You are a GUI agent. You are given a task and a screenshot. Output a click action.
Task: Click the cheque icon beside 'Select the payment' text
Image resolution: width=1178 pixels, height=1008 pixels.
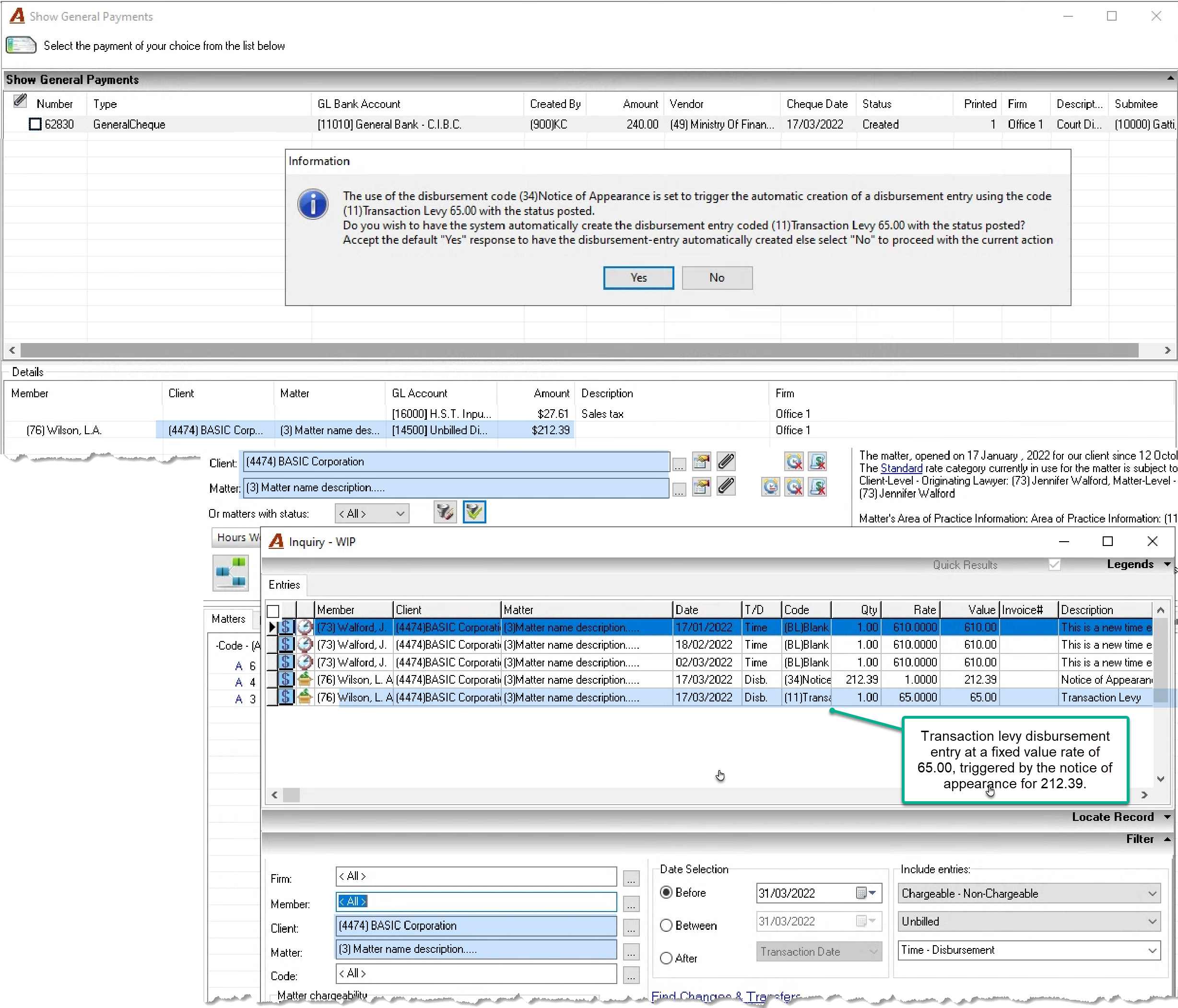coord(21,46)
